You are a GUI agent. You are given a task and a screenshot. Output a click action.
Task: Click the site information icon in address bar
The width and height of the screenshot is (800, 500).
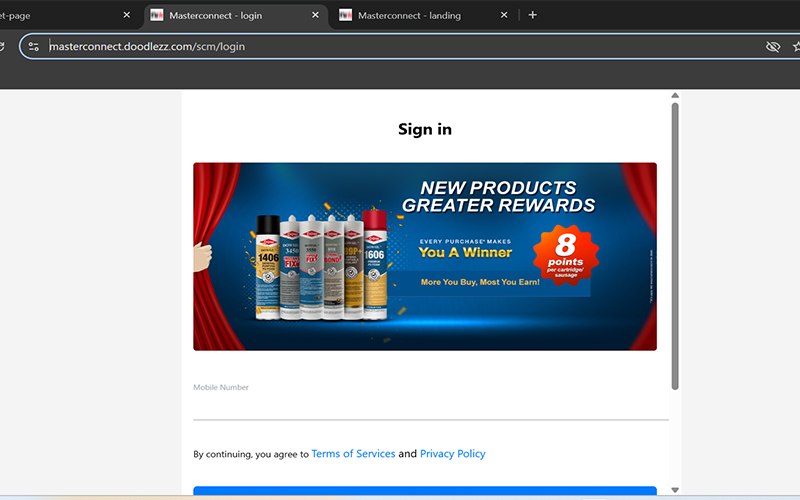pos(34,46)
